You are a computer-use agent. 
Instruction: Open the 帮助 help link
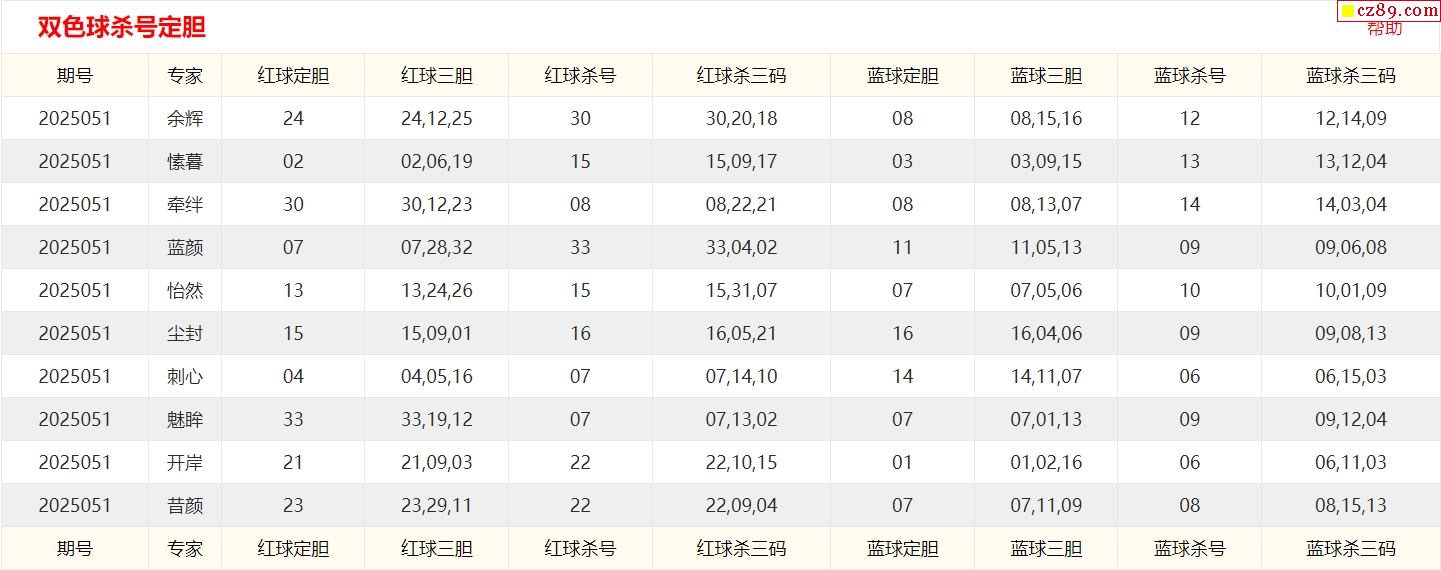point(1385,28)
